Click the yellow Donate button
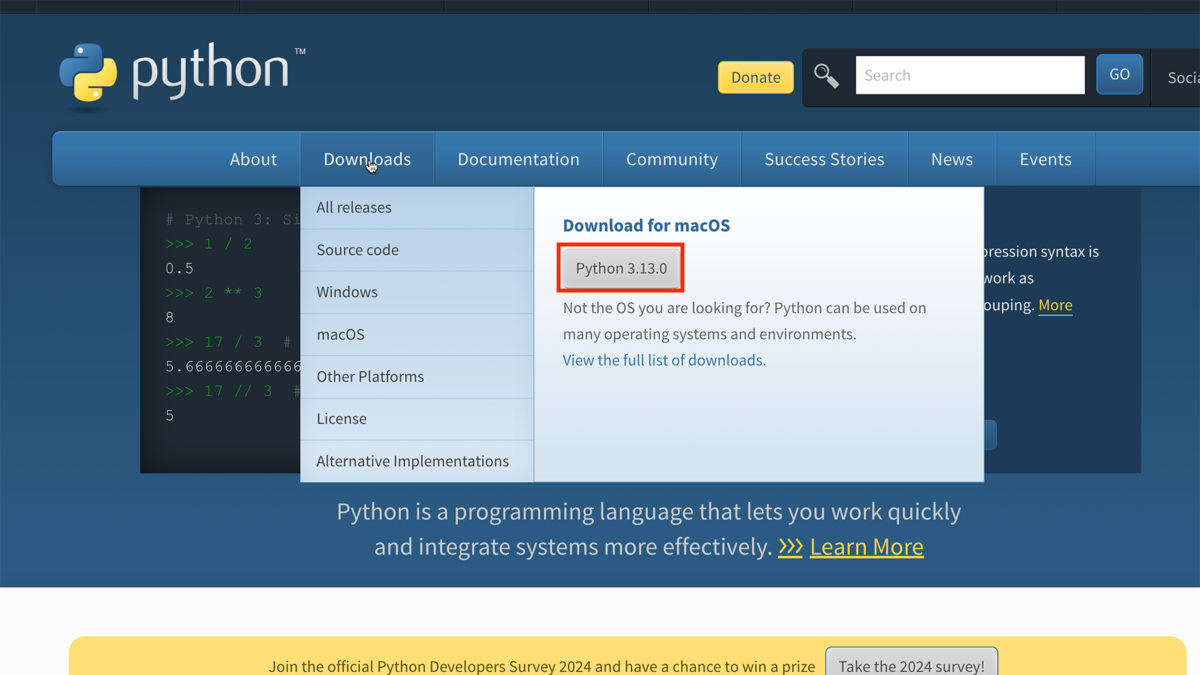The height and width of the screenshot is (675, 1200). point(755,77)
